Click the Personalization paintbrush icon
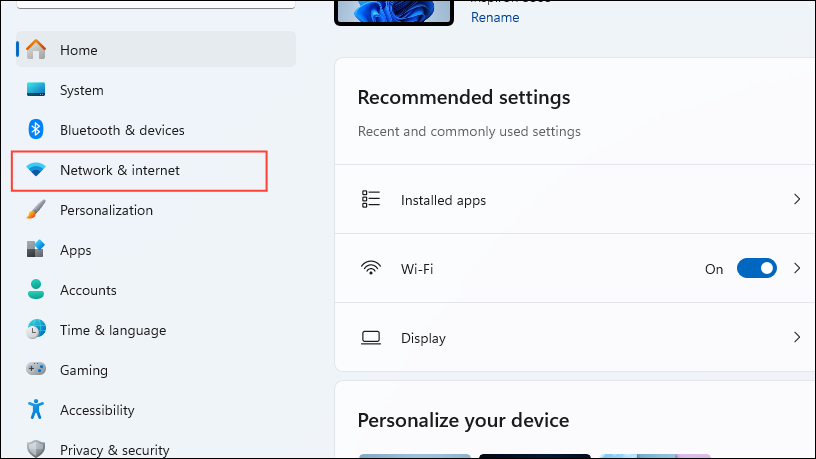The image size is (816, 459). click(x=36, y=210)
